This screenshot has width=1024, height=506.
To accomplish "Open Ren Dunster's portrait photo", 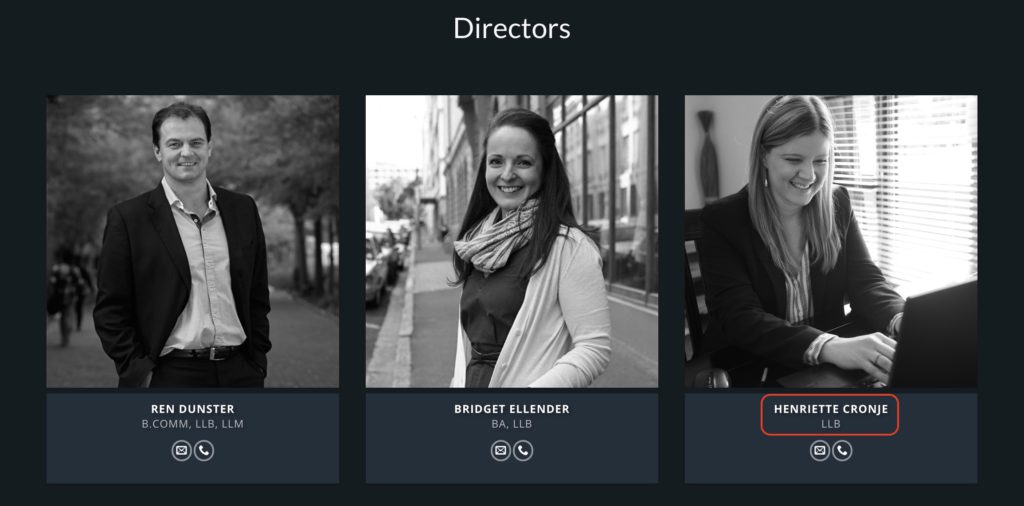I will (193, 242).
